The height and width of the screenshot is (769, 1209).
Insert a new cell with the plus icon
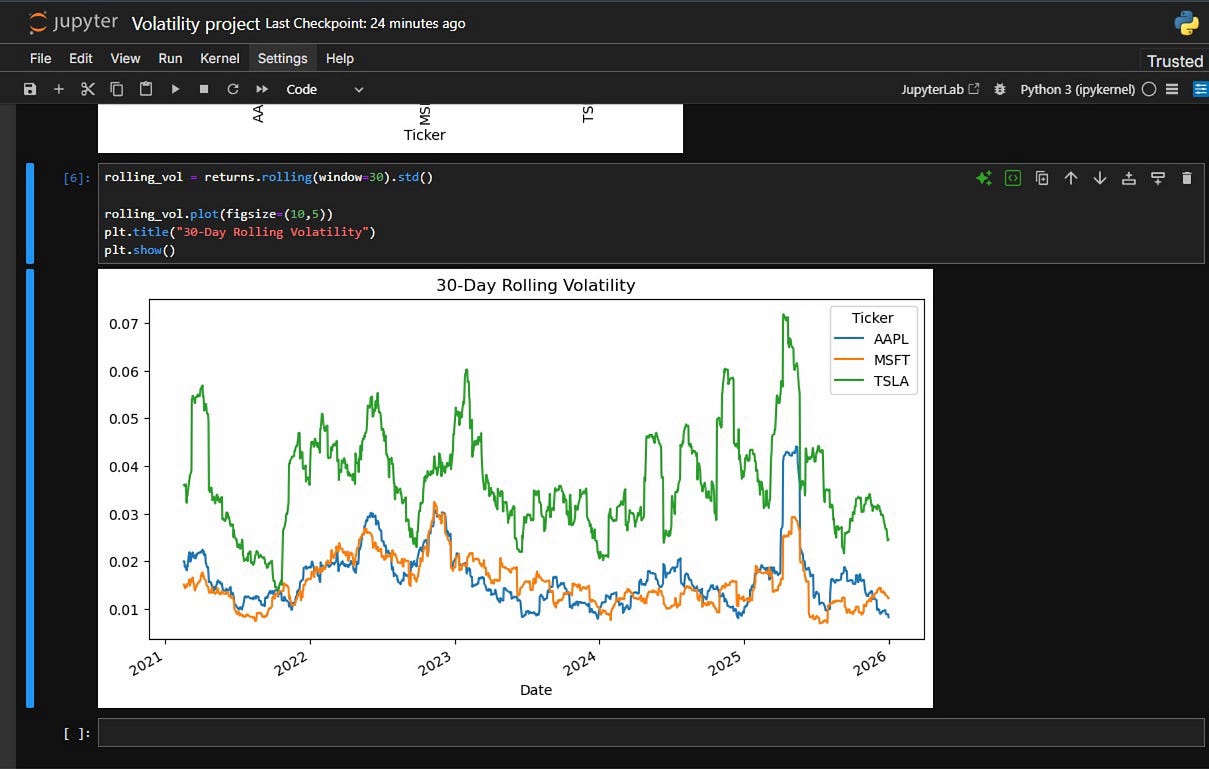[59, 89]
